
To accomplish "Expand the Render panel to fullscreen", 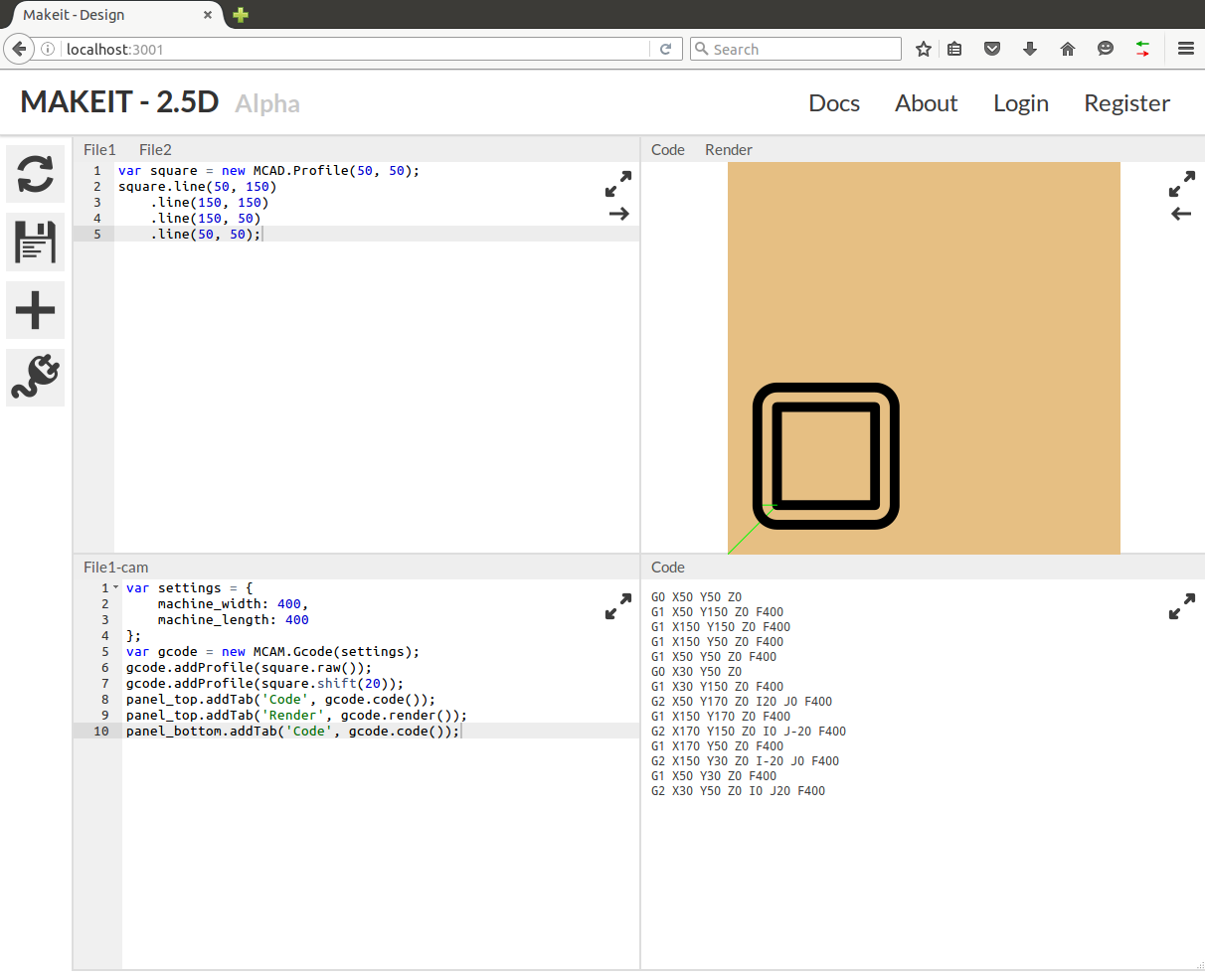I will [x=1182, y=184].
